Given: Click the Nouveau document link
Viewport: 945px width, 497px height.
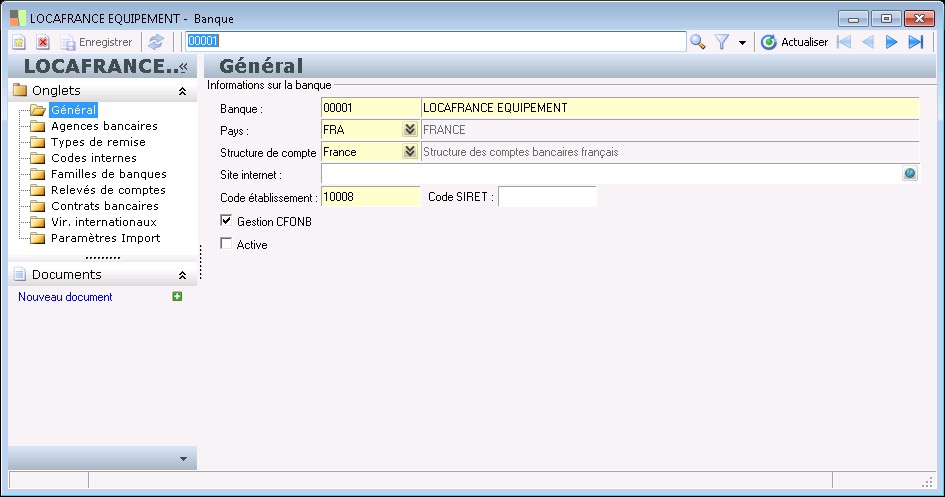Looking at the screenshot, I should point(65,297).
